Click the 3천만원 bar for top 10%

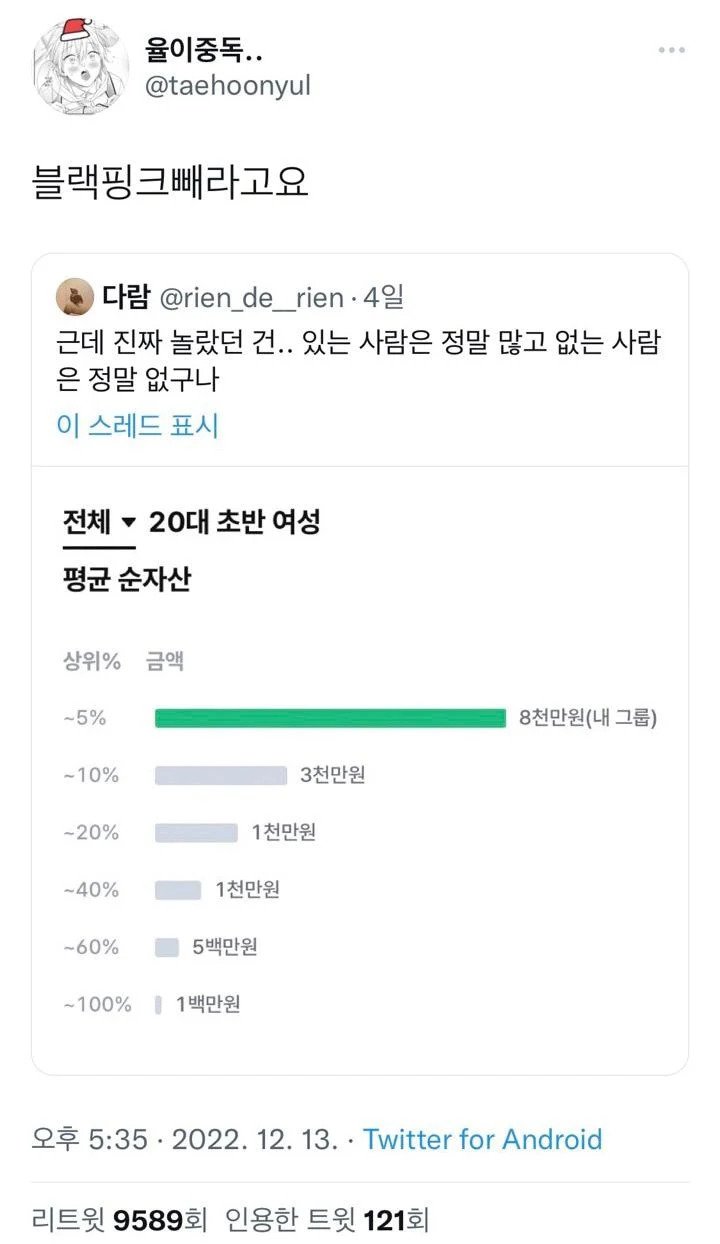click(x=220, y=775)
